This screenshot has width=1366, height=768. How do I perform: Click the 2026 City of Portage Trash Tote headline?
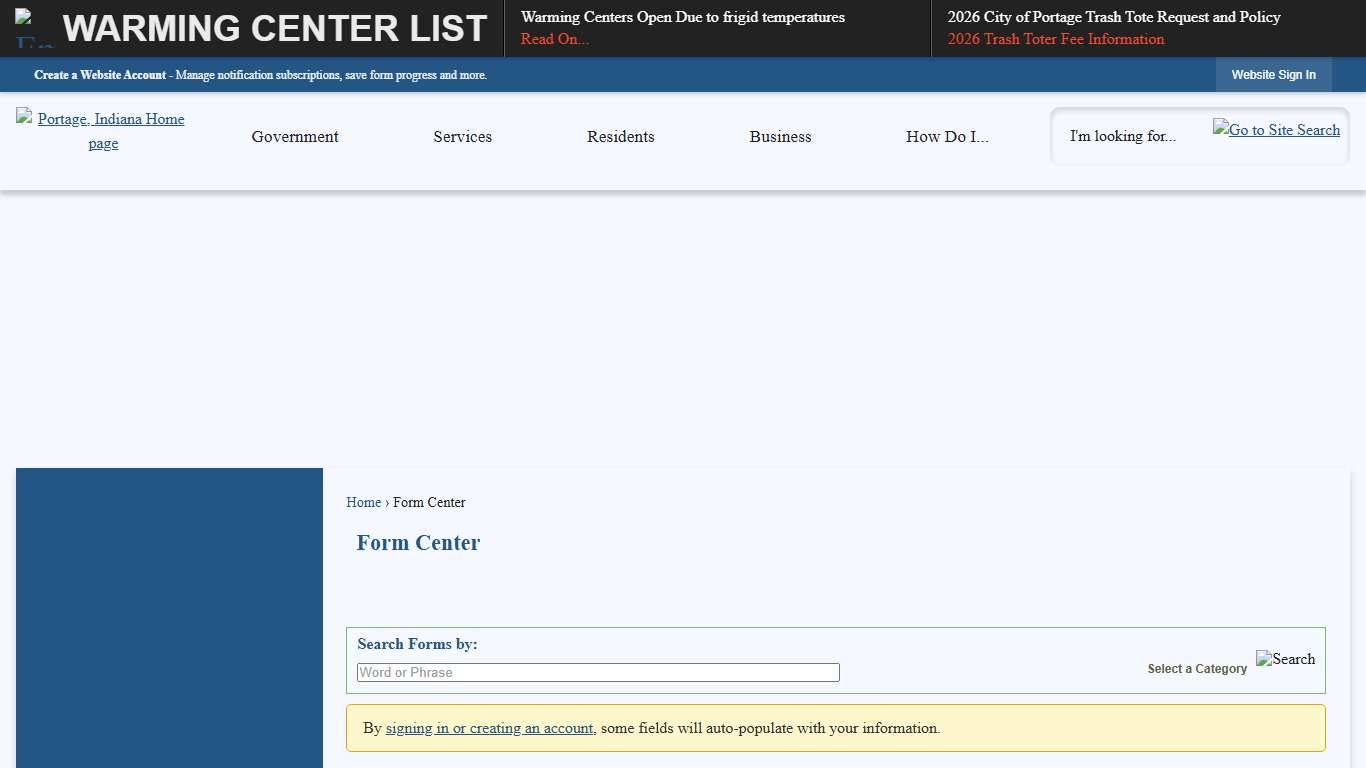tap(1113, 17)
